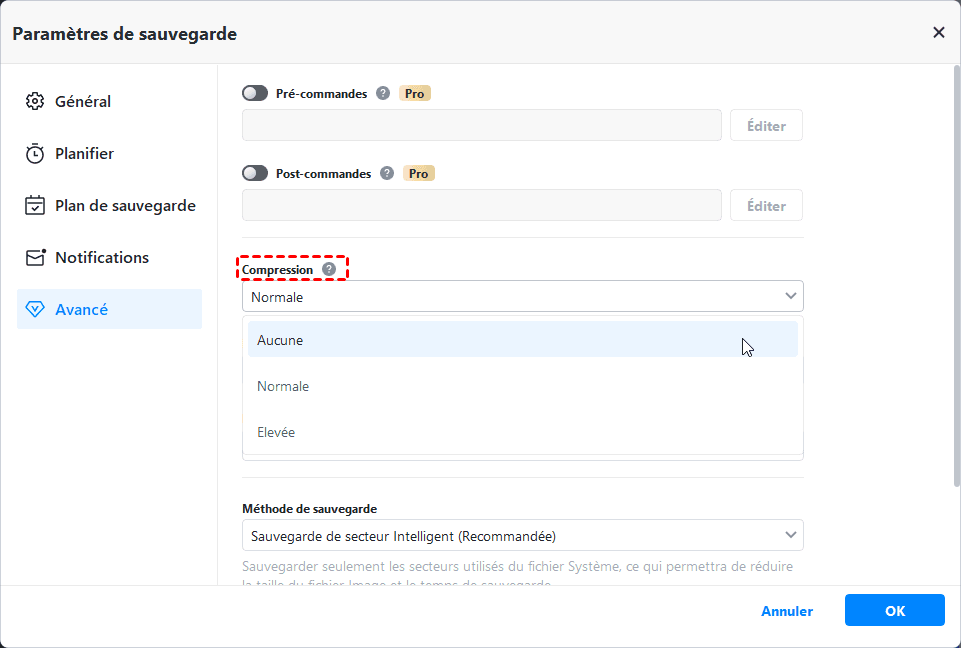The width and height of the screenshot is (961, 648).
Task: Click the Général gear icon
Action: click(x=35, y=101)
